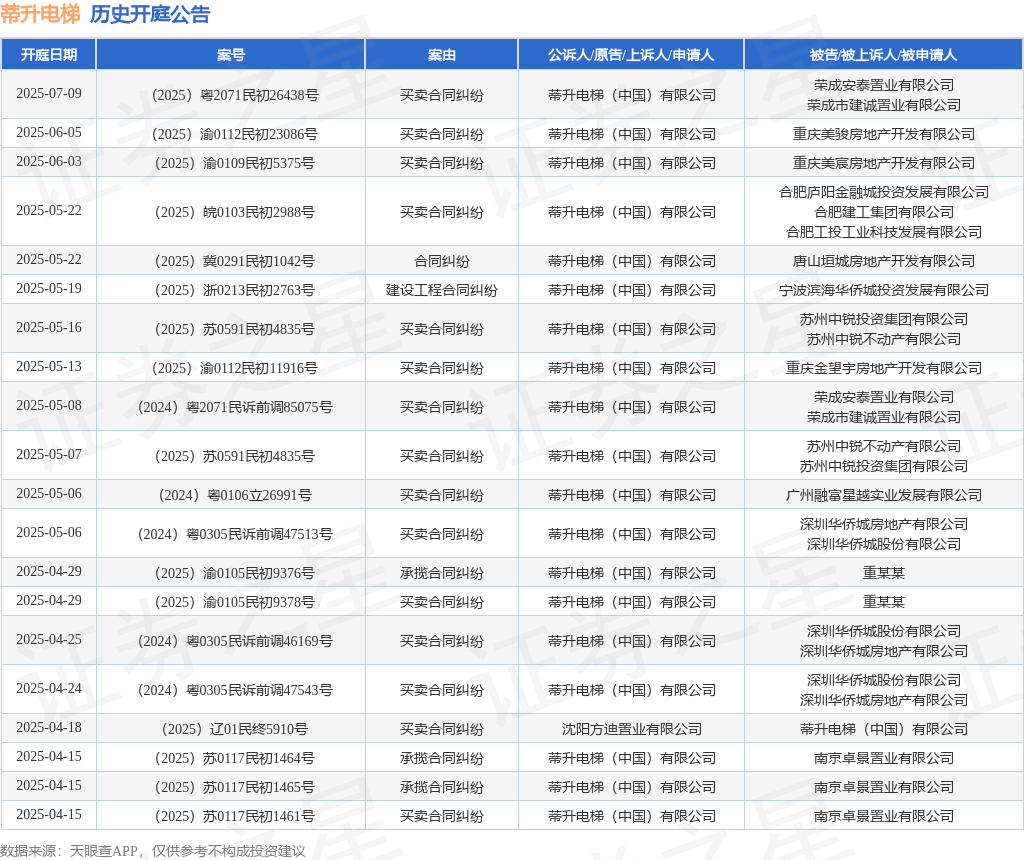The height and width of the screenshot is (860, 1024).
Task: Click case number (2024)粤0305民诉前调47513号
Action: point(234,534)
